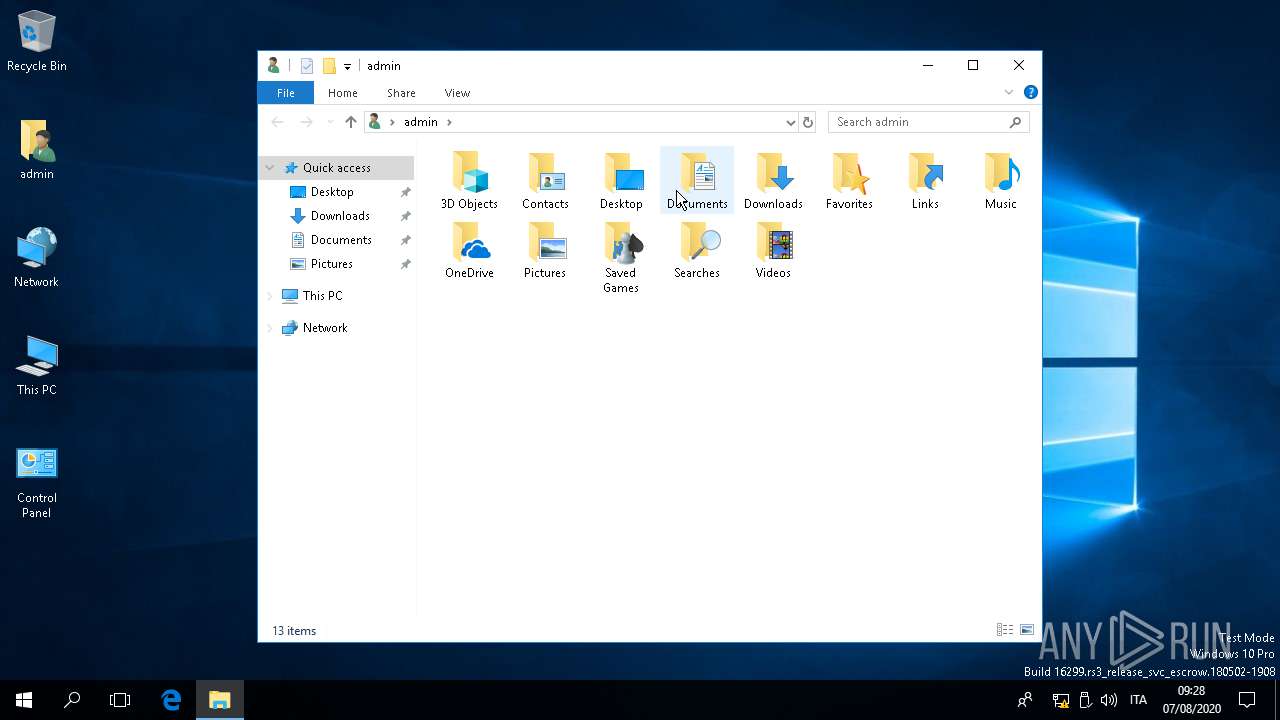1280x720 pixels.
Task: Open the Favorites folder
Action: click(849, 180)
